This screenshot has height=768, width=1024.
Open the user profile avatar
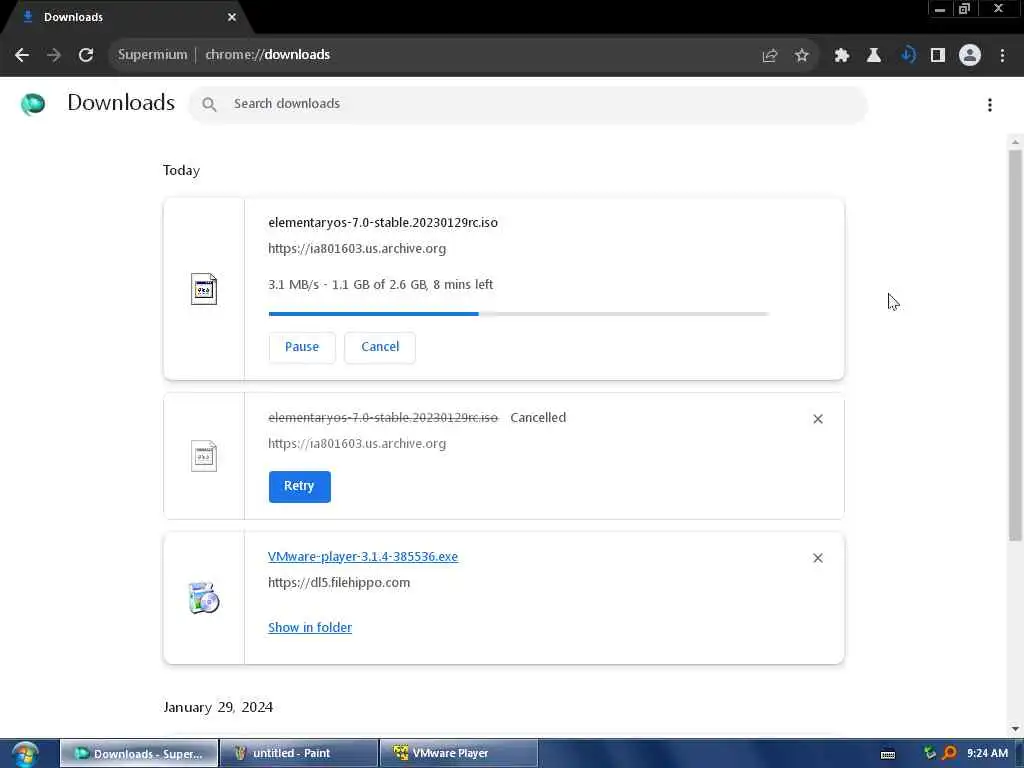(970, 56)
